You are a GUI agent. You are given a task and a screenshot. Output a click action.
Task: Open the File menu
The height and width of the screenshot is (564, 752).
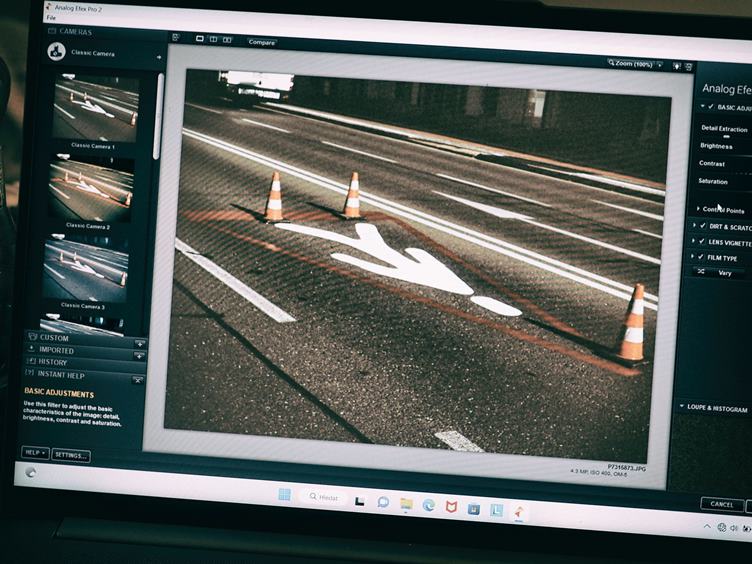click(51, 17)
